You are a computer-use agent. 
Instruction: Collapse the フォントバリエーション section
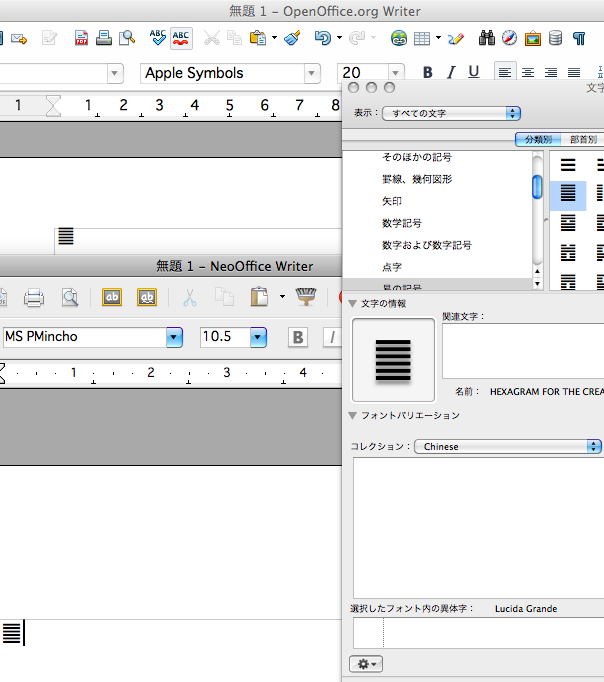point(353,416)
